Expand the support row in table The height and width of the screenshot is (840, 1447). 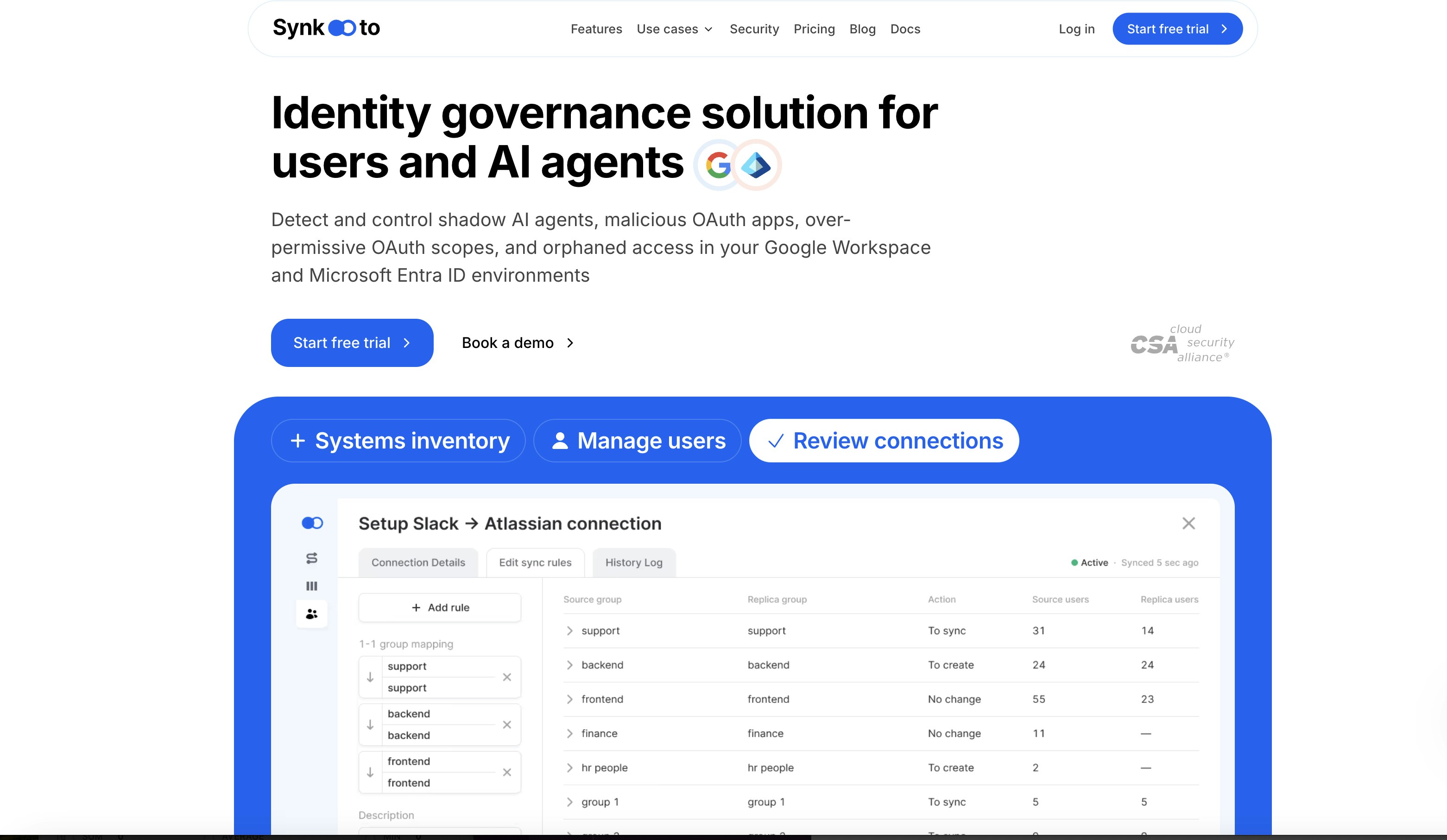[x=569, y=631]
